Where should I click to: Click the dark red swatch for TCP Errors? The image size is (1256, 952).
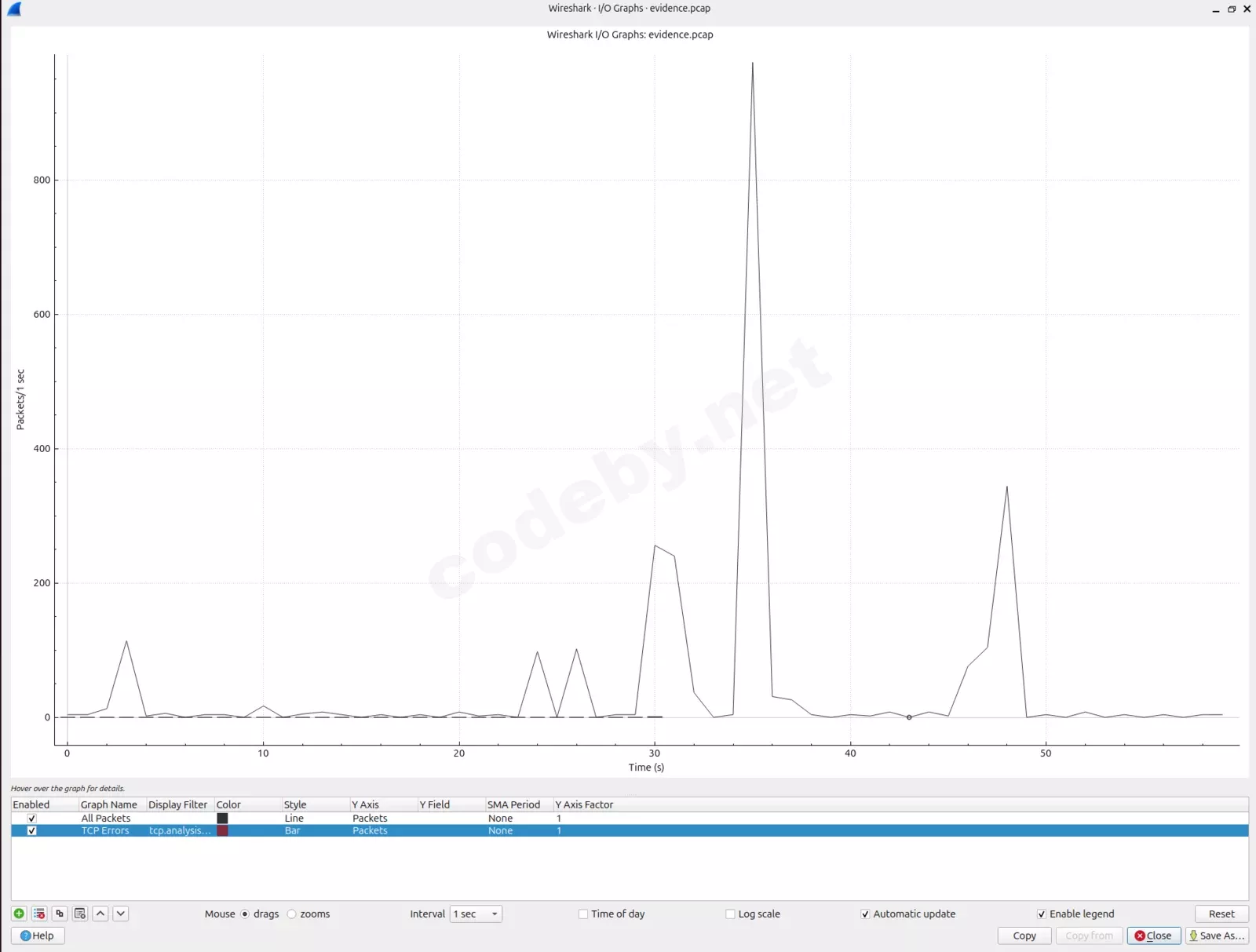tap(222, 830)
